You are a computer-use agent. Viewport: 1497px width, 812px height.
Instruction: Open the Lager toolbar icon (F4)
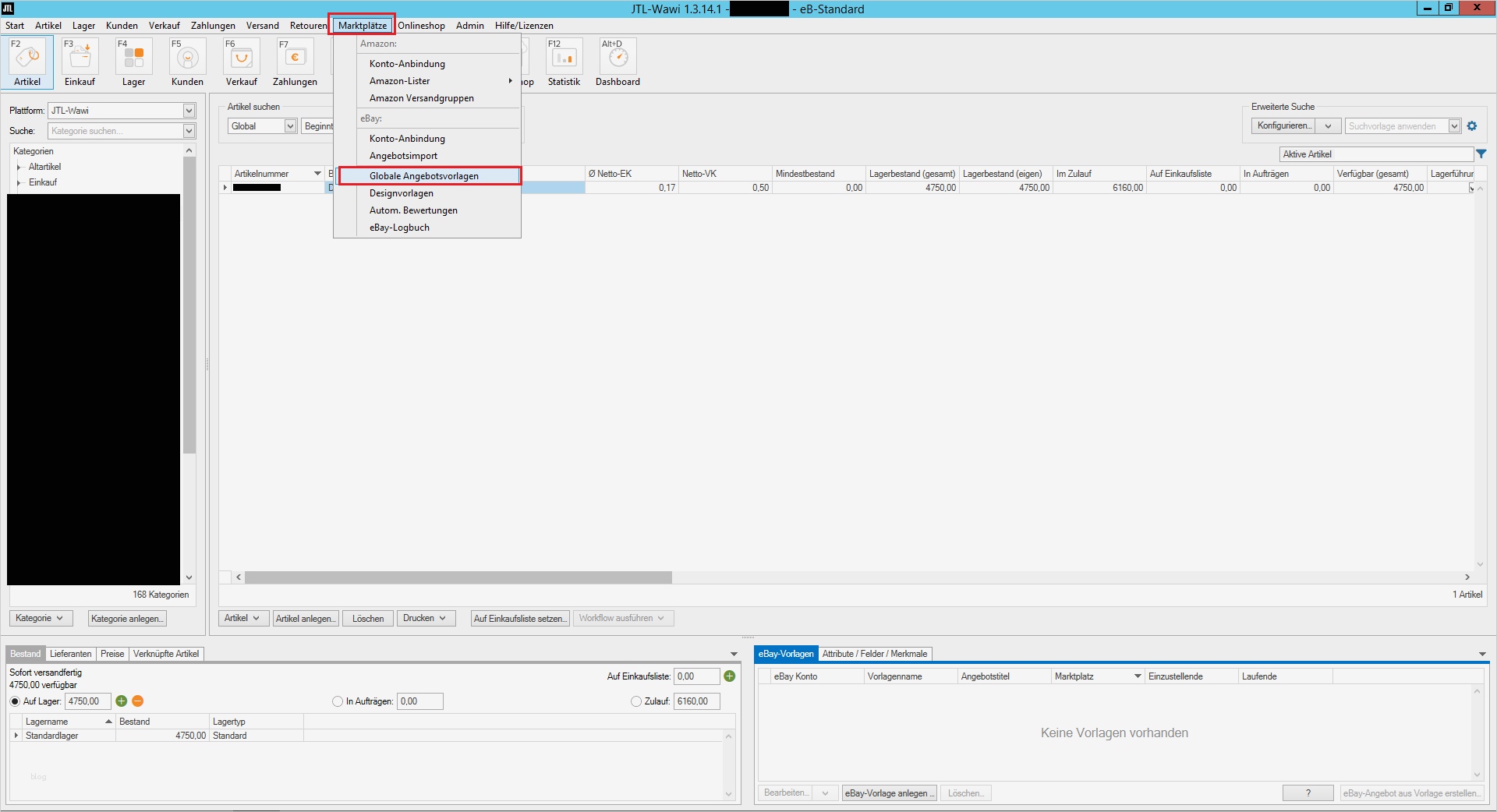(133, 62)
